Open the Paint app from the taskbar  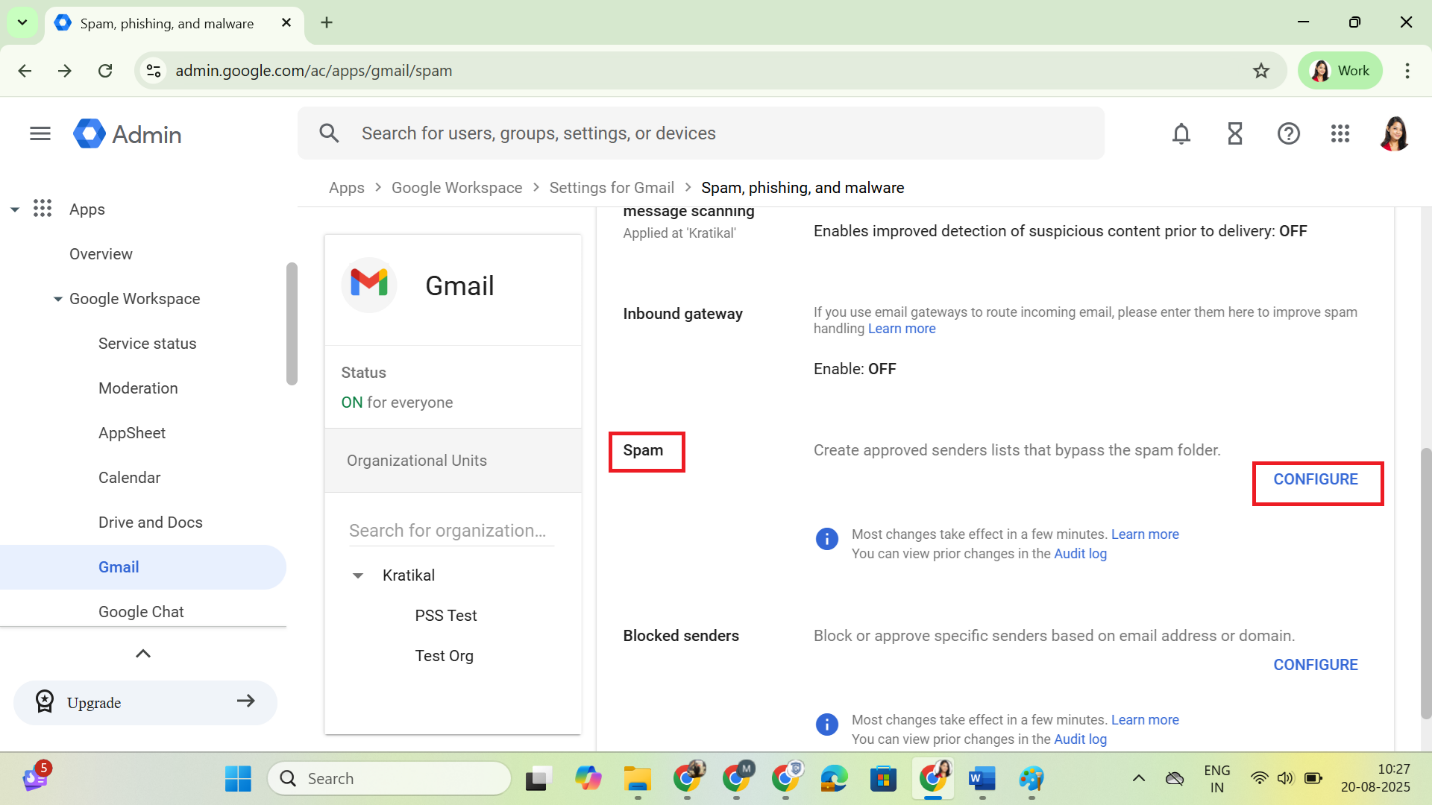1031,778
